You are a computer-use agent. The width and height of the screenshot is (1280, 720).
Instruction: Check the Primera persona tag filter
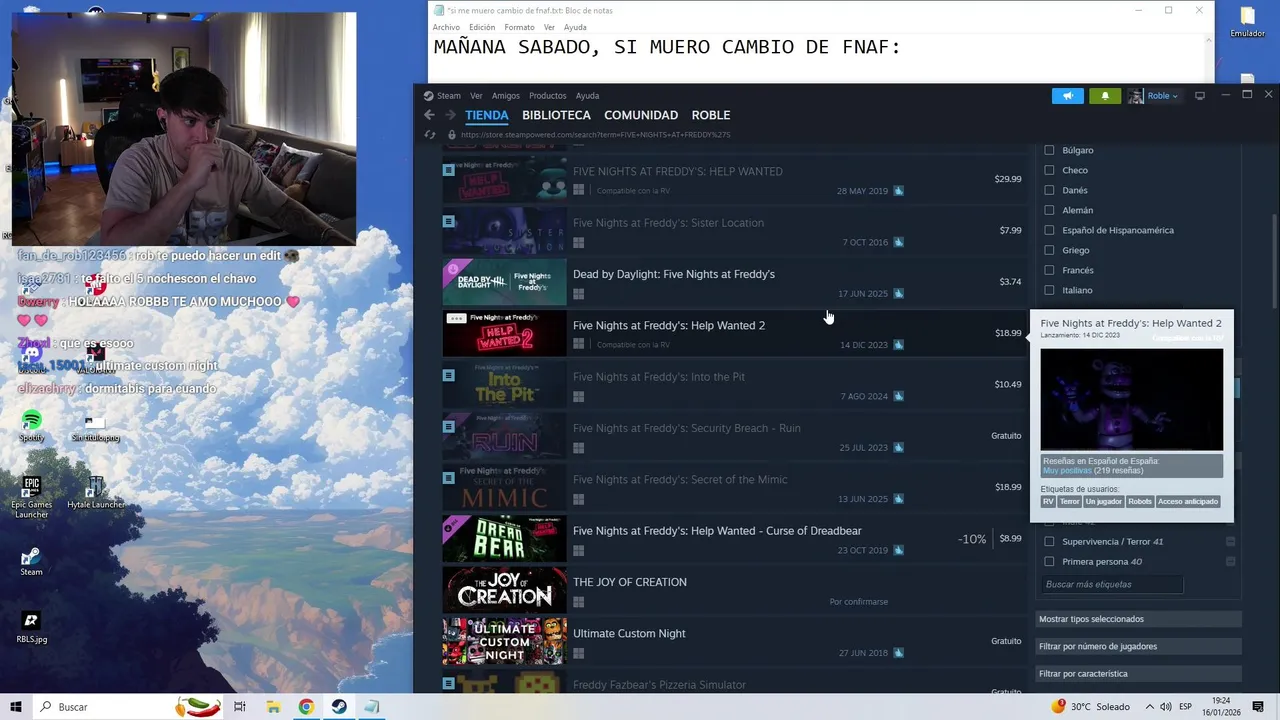pos(1049,561)
